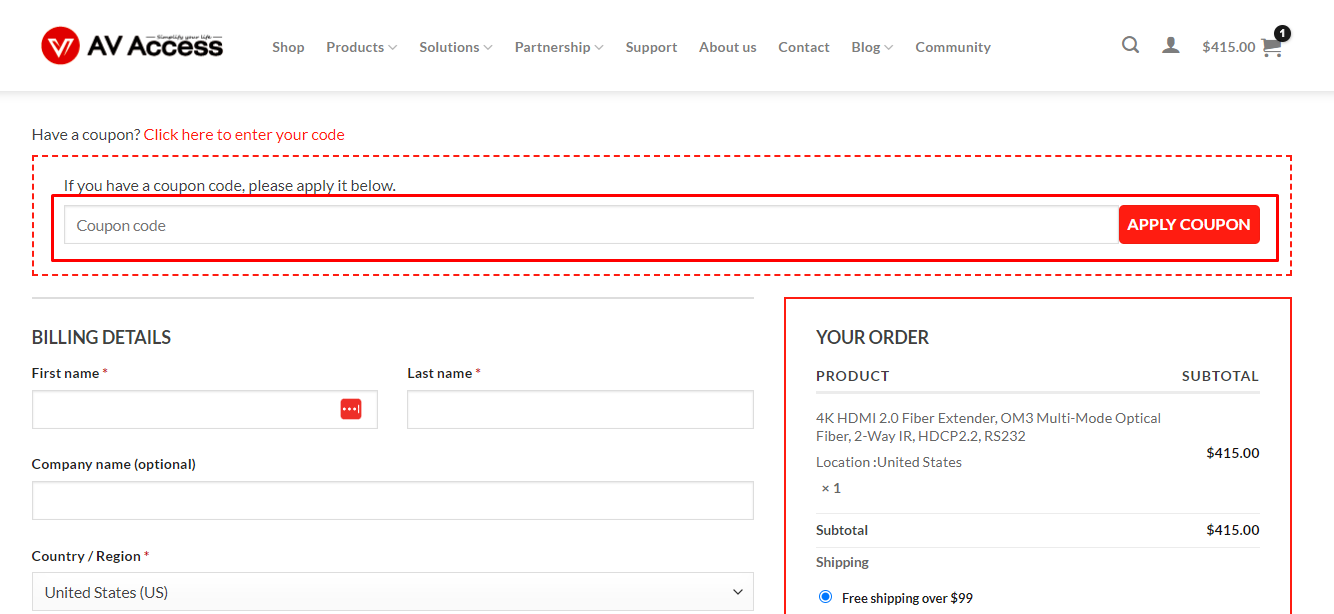Expand the Solutions menu chevron
Viewport: 1334px width, 614px height.
[488, 47]
